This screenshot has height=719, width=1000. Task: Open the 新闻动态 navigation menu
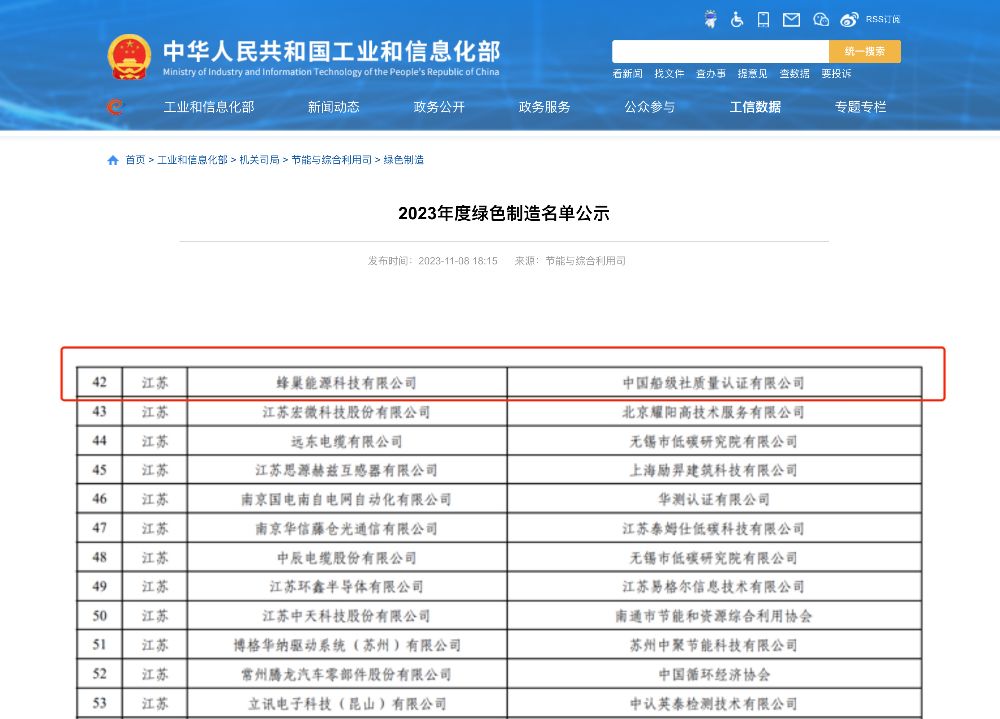pos(334,107)
